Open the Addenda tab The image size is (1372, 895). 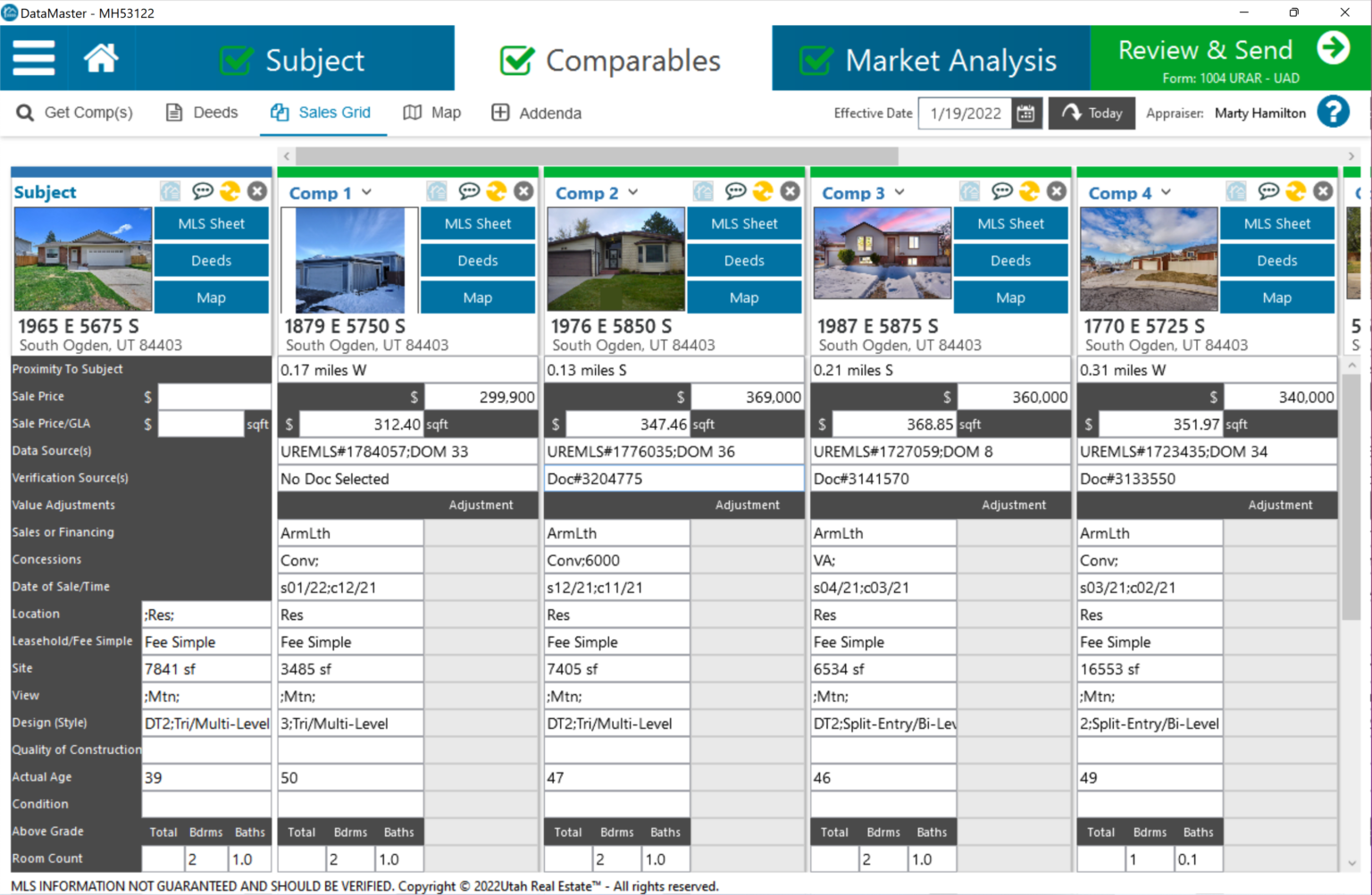pos(536,113)
